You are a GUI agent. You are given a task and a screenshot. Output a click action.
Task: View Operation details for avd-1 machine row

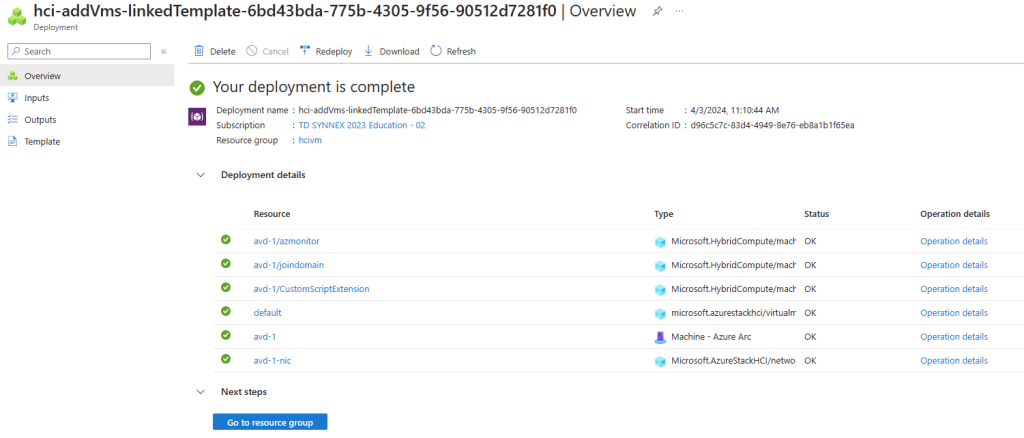coord(953,337)
